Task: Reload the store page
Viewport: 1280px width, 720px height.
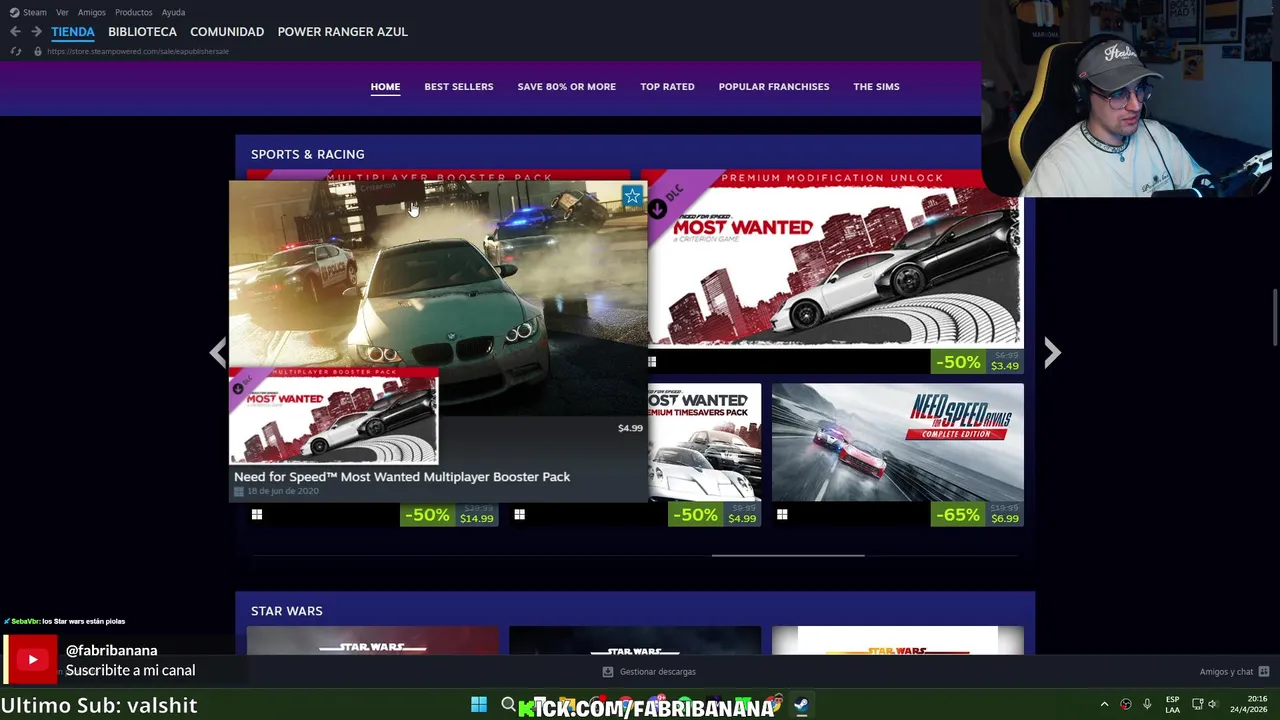Action: 15,51
